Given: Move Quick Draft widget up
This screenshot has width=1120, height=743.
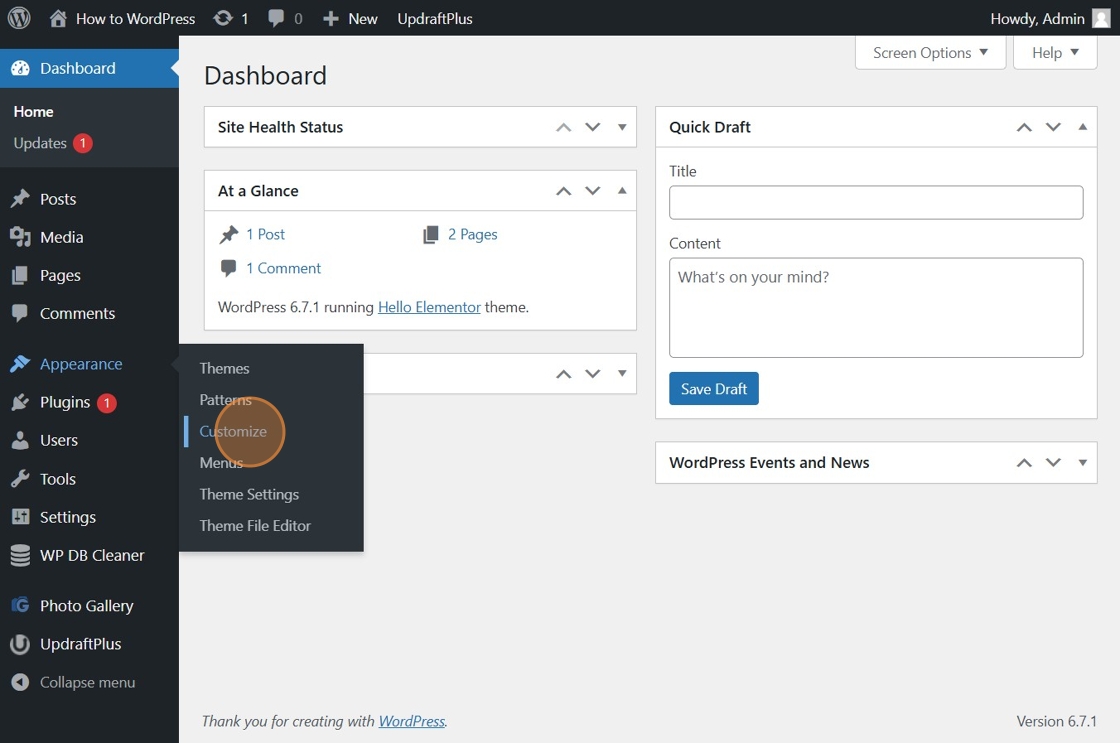Looking at the screenshot, I should coord(1024,127).
